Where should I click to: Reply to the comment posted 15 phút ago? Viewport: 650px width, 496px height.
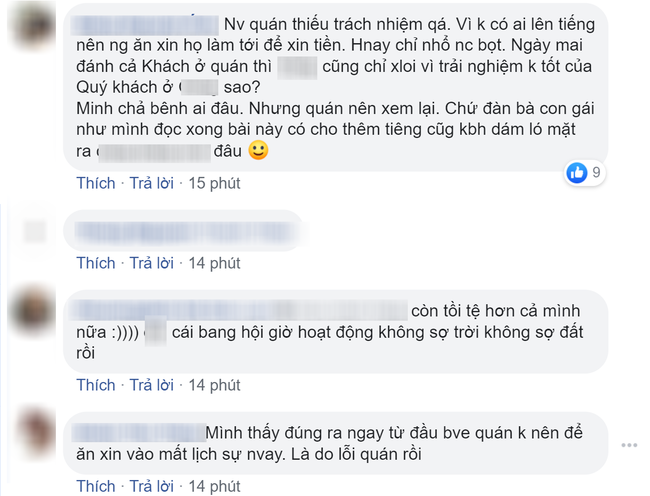152,183
